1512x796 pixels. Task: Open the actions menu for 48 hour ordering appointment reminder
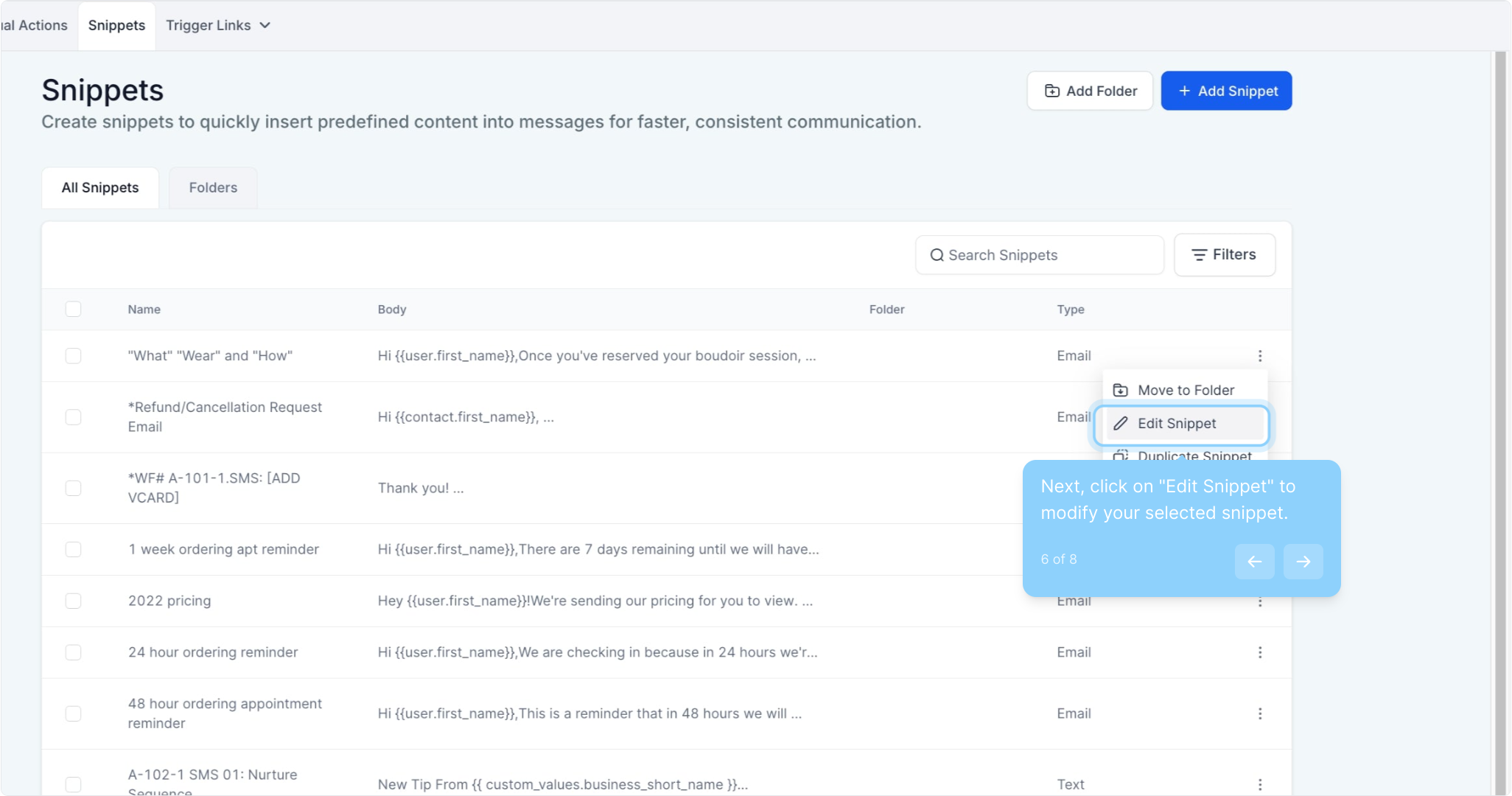1260,713
